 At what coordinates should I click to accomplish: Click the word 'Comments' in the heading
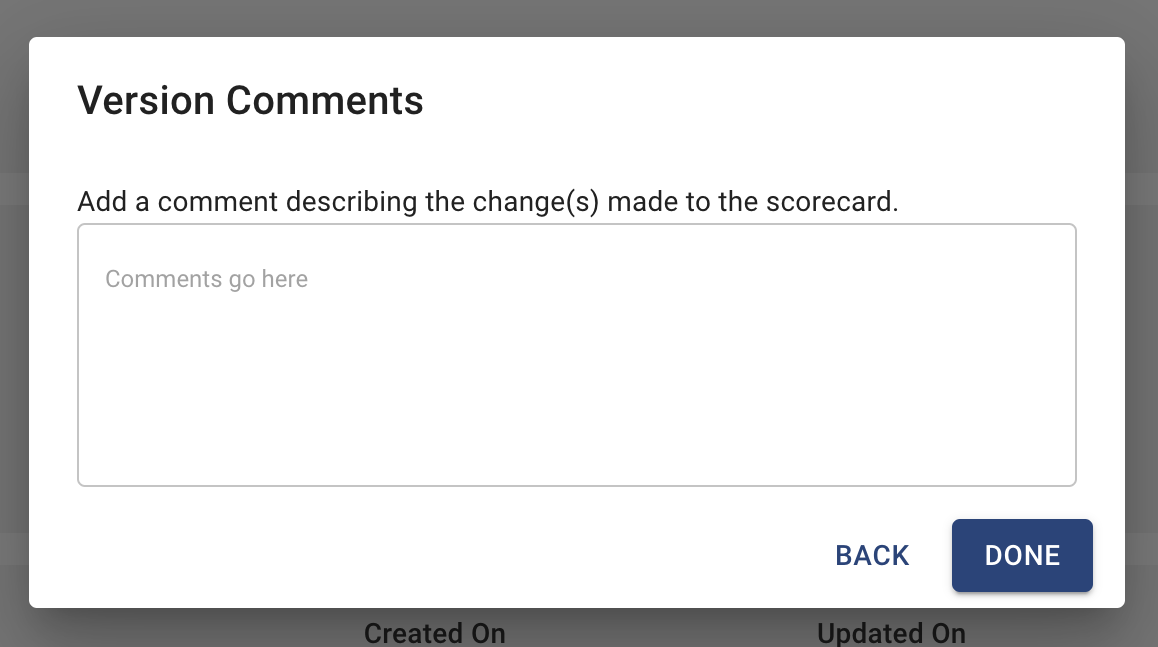325,100
